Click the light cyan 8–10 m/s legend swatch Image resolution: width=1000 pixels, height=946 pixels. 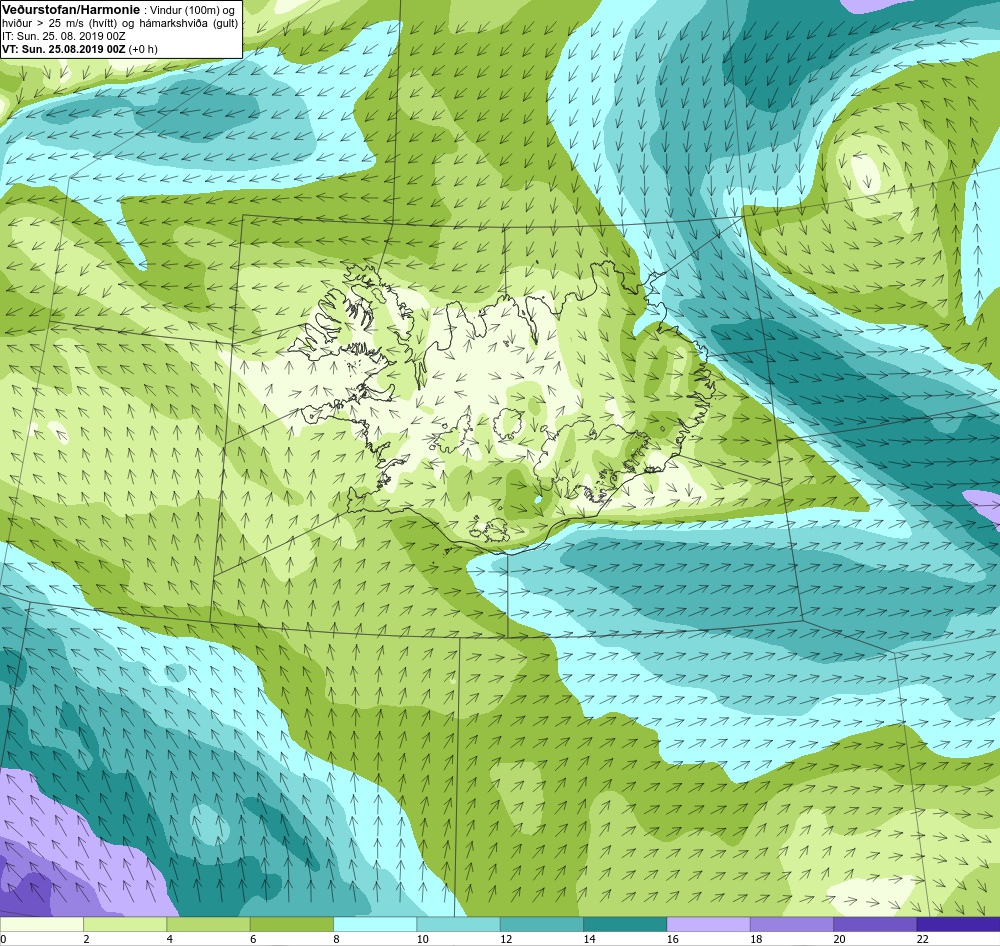(x=375, y=924)
